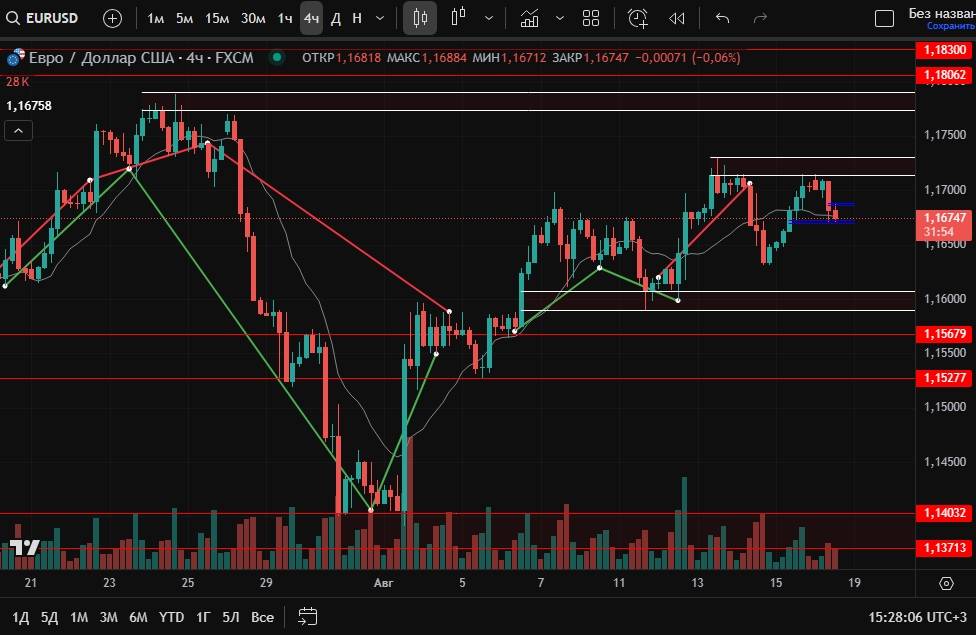Viewport: 976px width, 635px height.
Task: Collapse the indicator legend chevron
Action: [18, 130]
